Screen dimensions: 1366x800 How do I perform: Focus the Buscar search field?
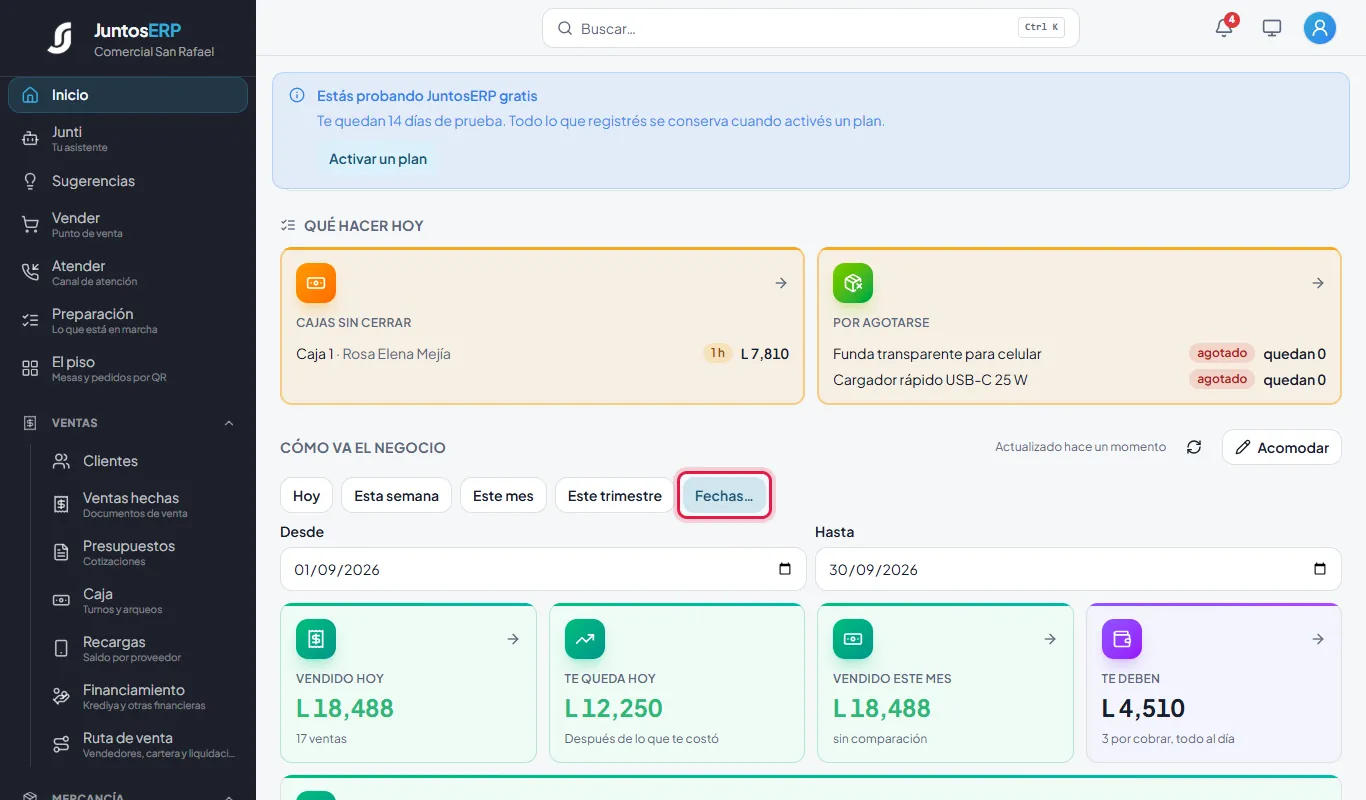pos(811,28)
